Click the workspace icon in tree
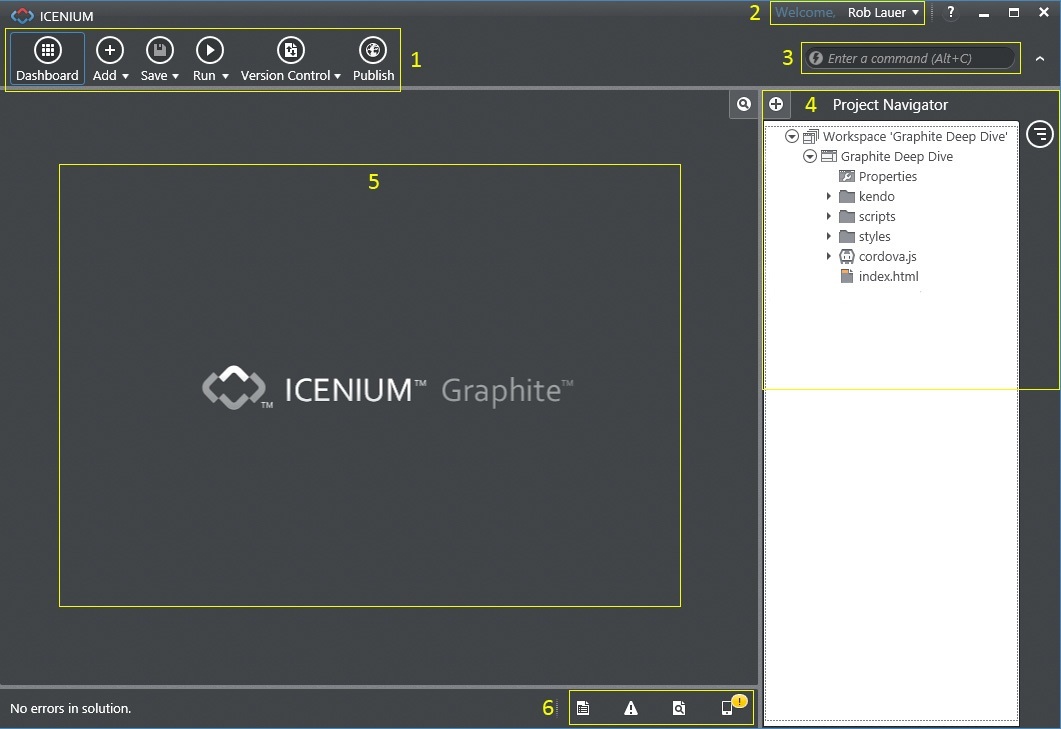Screen dimensions: 1061x729 (x=811, y=137)
